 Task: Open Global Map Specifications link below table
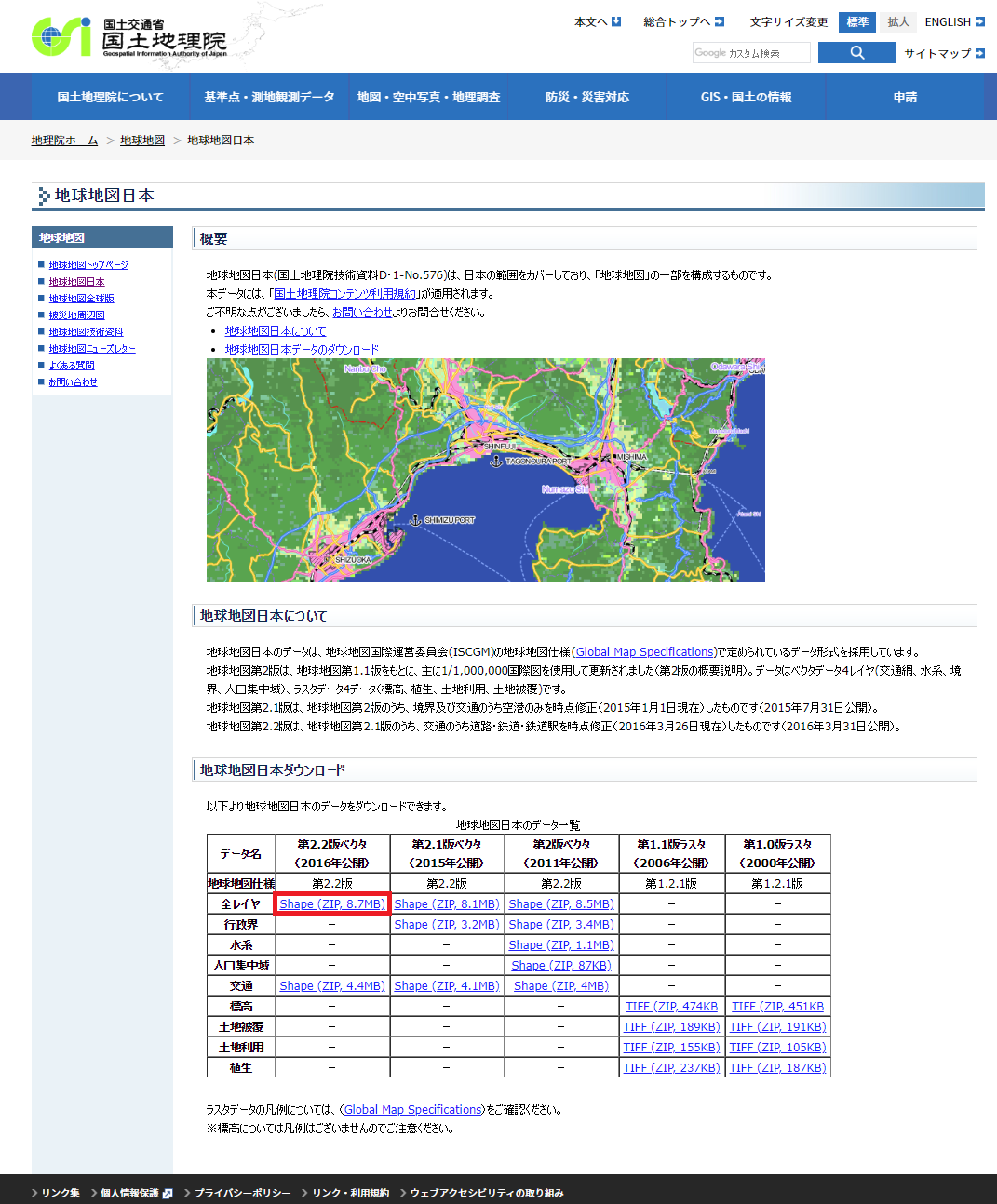[412, 1110]
